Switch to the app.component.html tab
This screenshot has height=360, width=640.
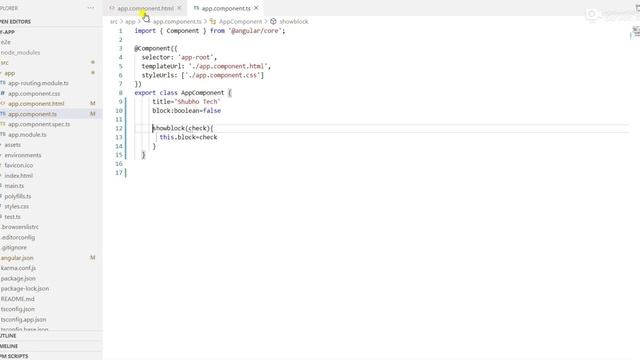click(x=145, y=8)
